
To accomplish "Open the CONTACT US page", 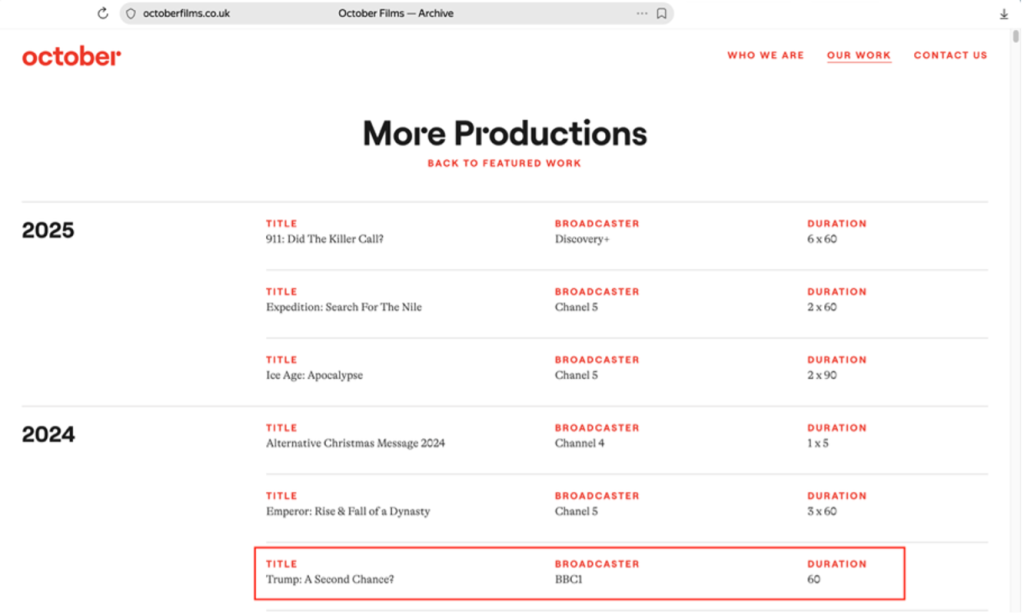I will pos(949,55).
